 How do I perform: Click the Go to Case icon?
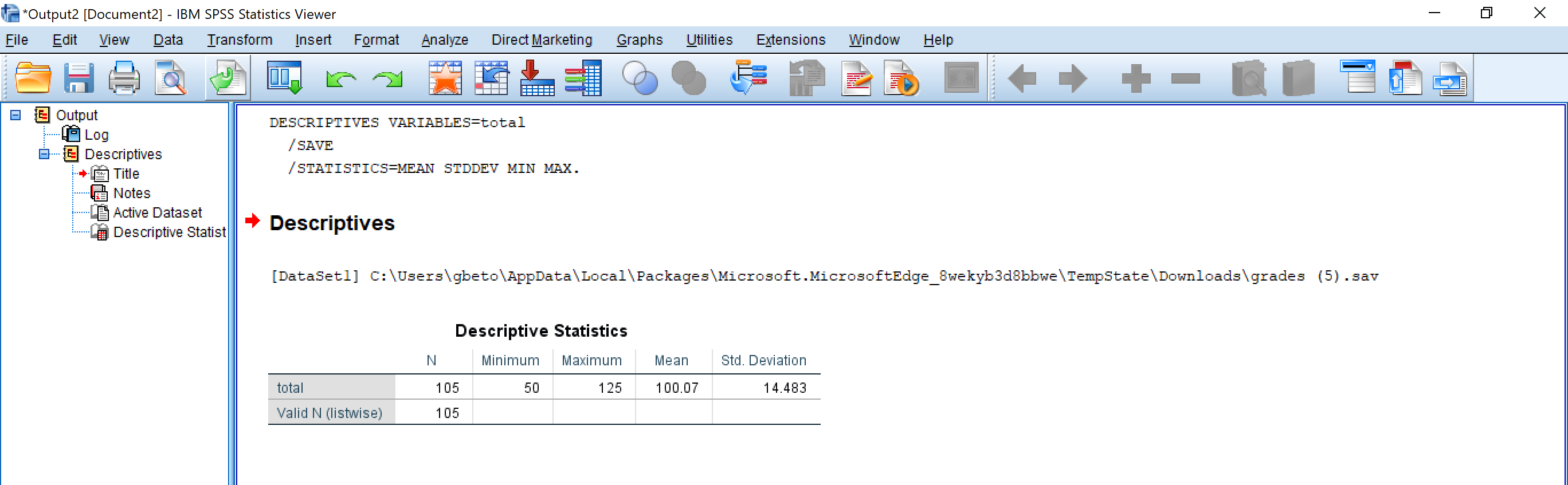click(491, 78)
